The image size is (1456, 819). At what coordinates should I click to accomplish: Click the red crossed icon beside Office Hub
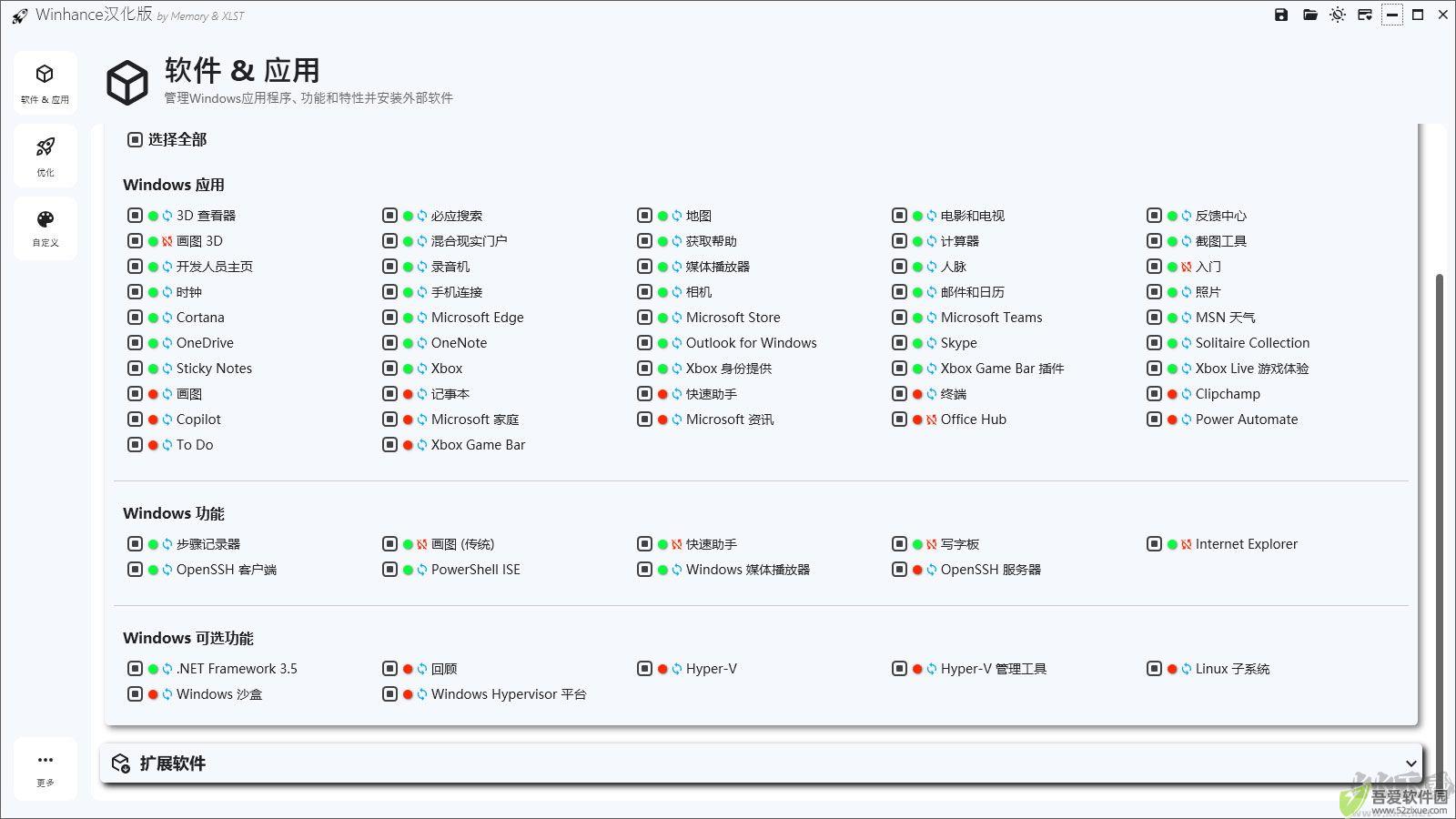932,420
